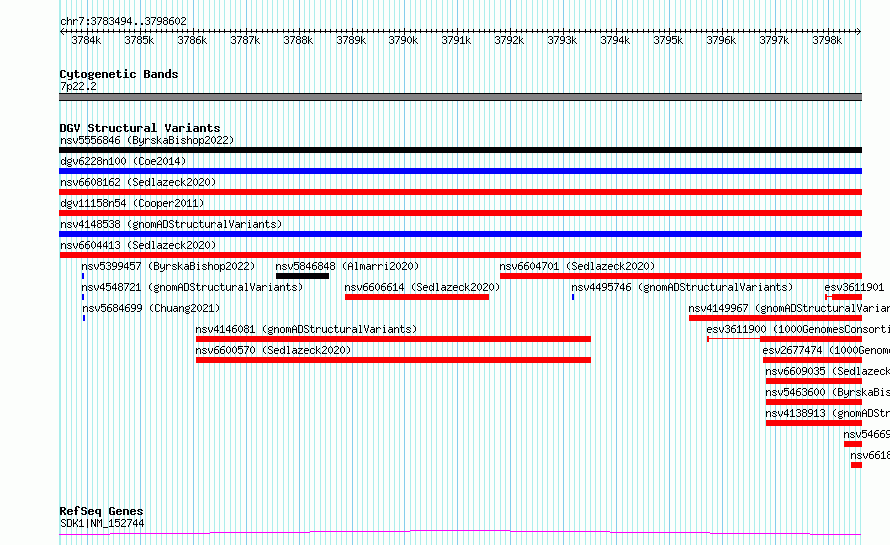Click the small blue nsv4548721 marker

click(x=83, y=297)
